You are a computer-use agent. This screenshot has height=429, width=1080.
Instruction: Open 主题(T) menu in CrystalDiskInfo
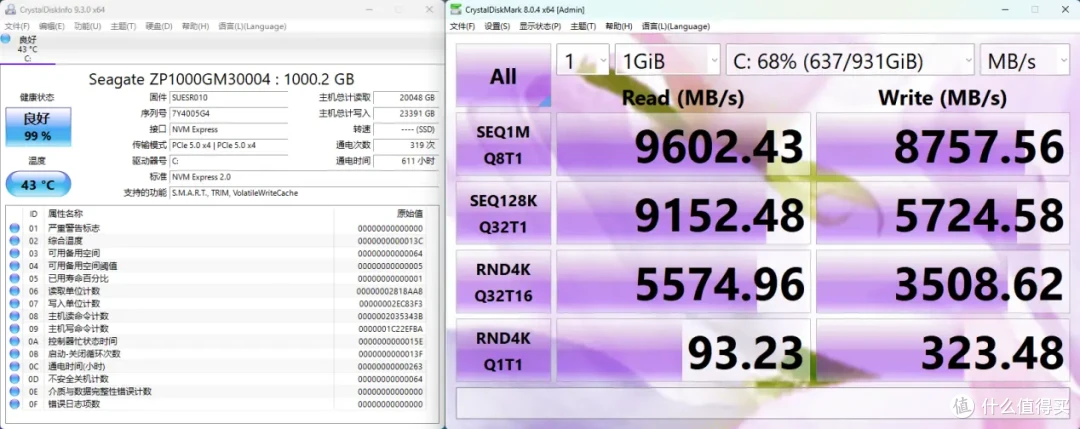pyautogui.click(x=123, y=26)
